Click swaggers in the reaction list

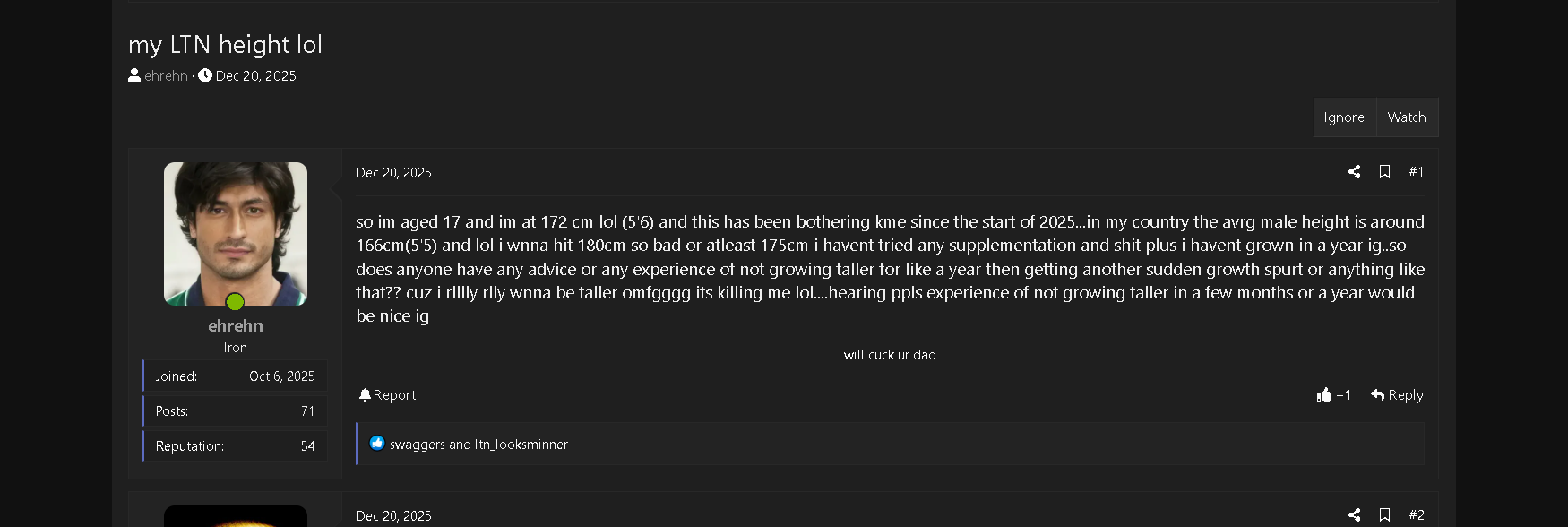(416, 444)
